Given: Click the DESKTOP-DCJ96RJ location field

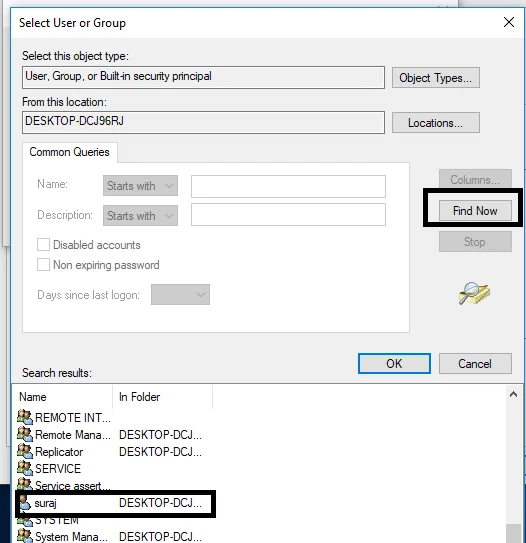Looking at the screenshot, I should (203, 122).
